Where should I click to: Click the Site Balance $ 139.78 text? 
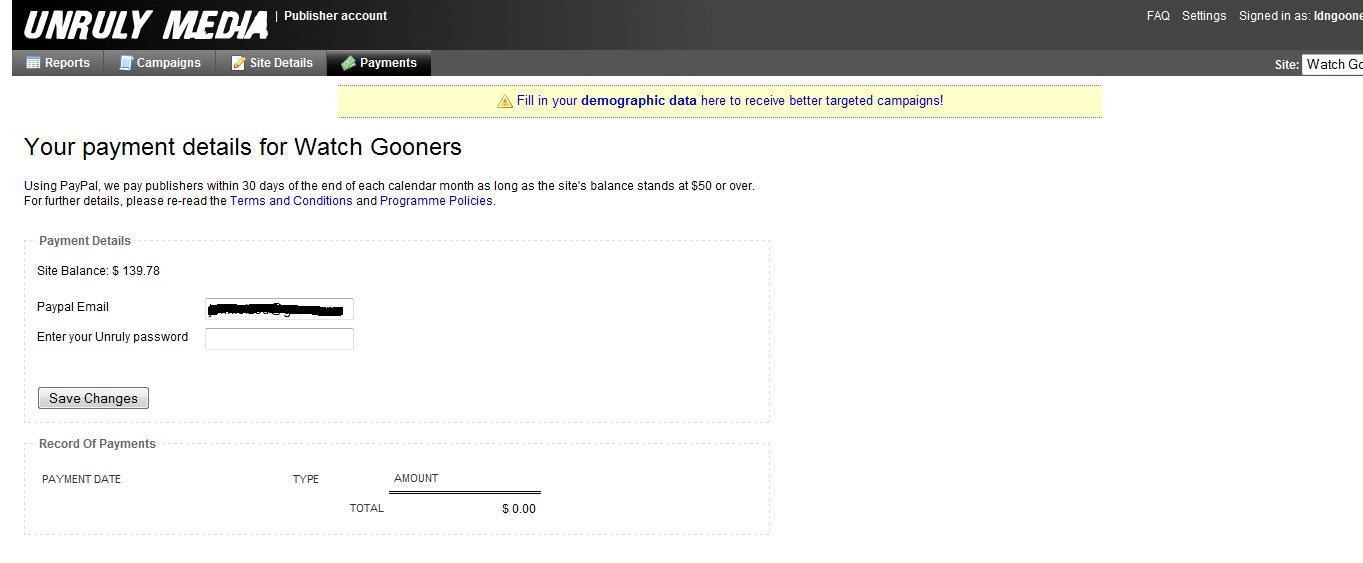pos(98,271)
